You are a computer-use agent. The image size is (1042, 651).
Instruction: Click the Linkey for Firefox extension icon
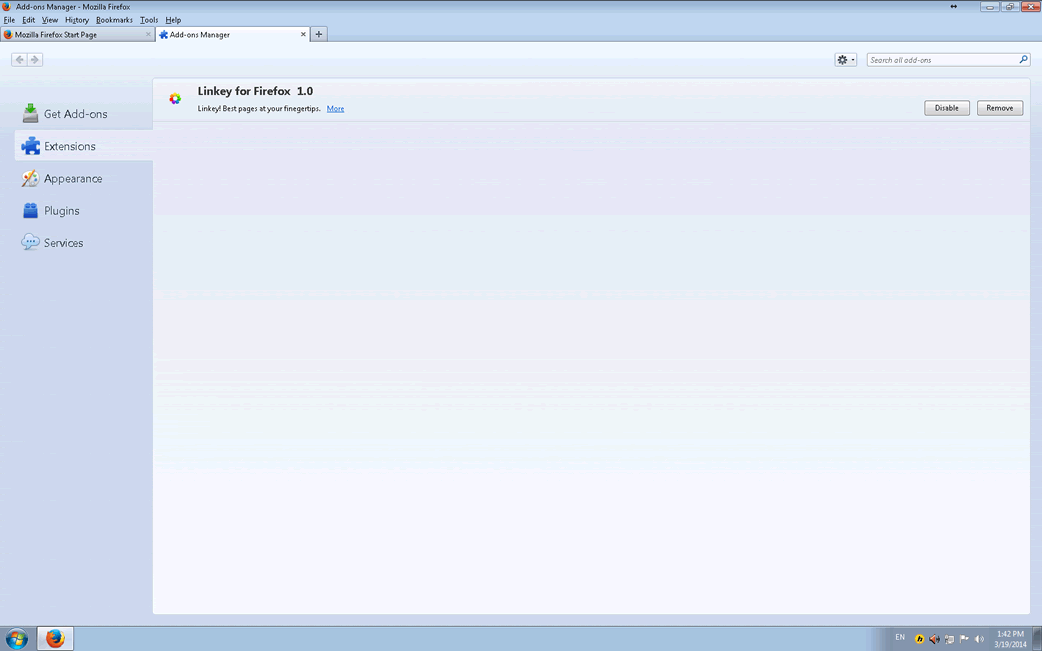point(175,99)
